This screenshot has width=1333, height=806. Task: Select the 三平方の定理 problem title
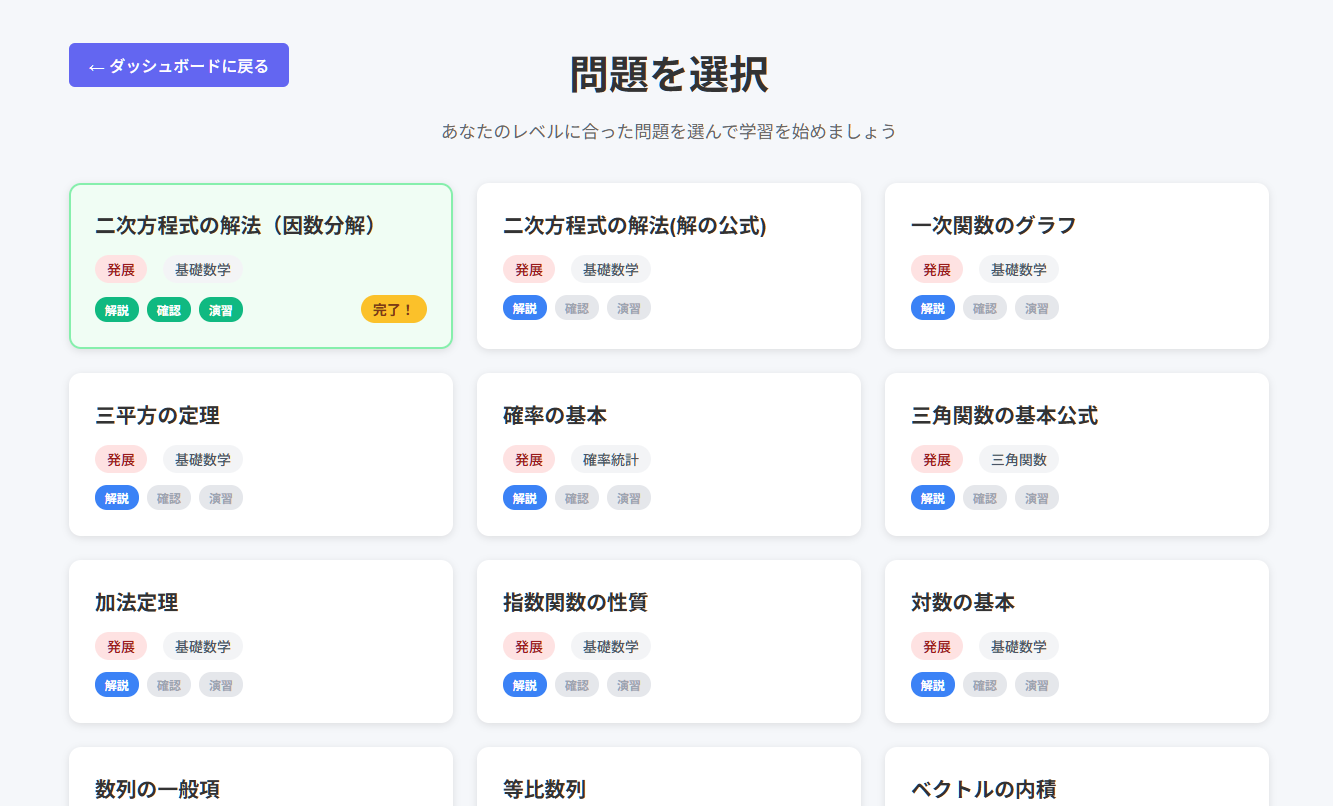(158, 415)
